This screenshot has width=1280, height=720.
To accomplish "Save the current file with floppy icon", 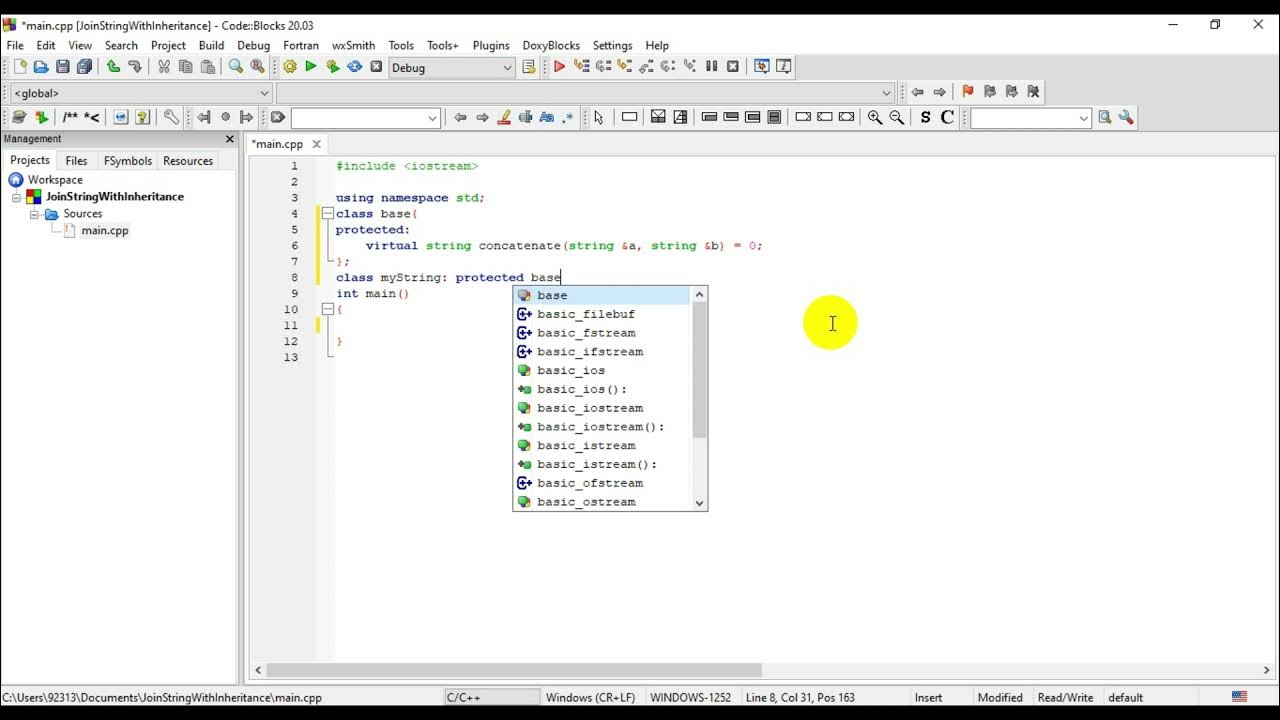I will pyautogui.click(x=63, y=67).
